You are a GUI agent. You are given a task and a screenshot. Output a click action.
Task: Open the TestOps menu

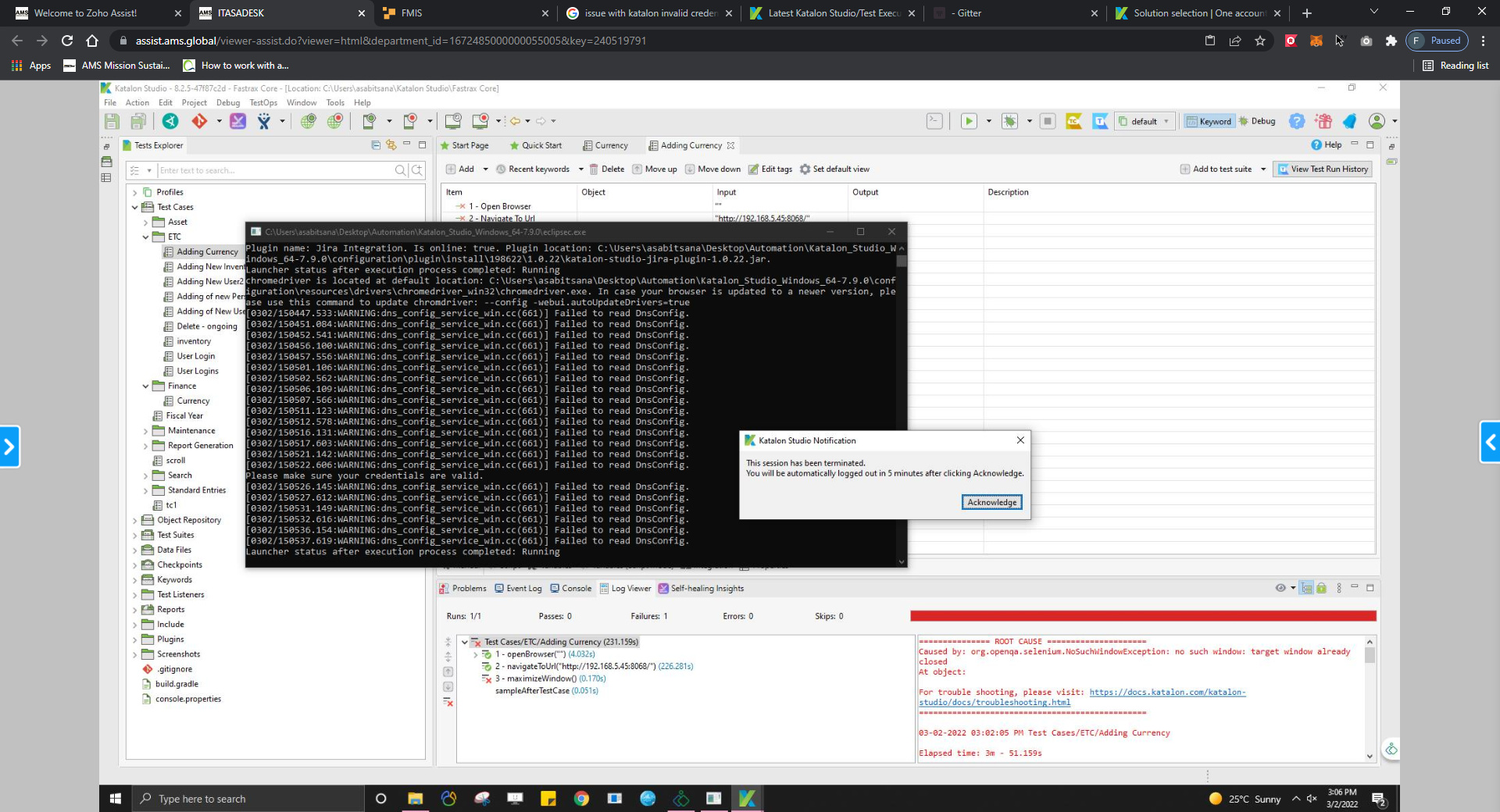point(263,102)
